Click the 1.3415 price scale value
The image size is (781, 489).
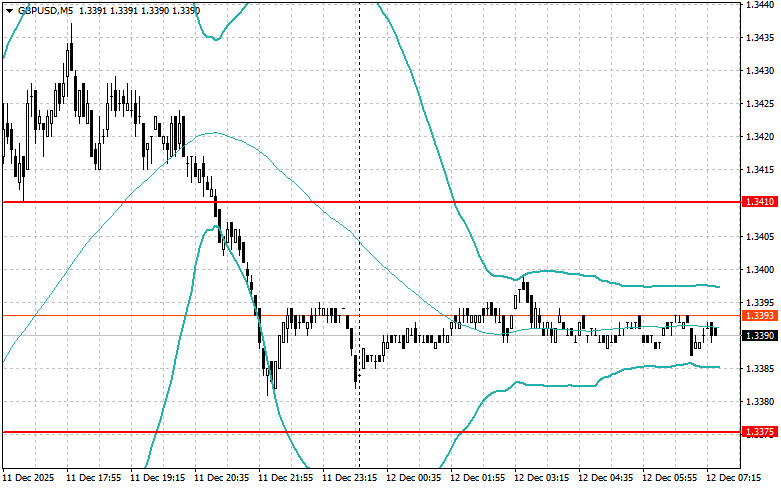pos(760,170)
